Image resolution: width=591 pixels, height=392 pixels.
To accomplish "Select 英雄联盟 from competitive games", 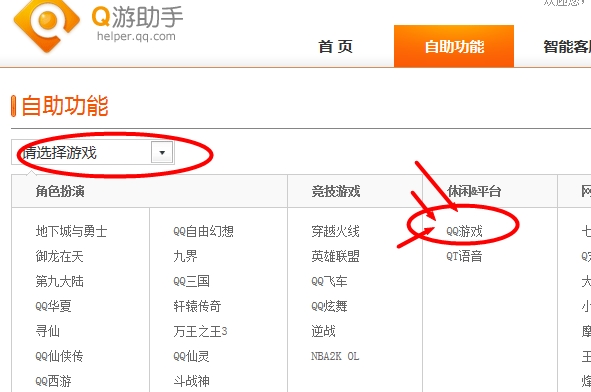I will tap(335, 256).
